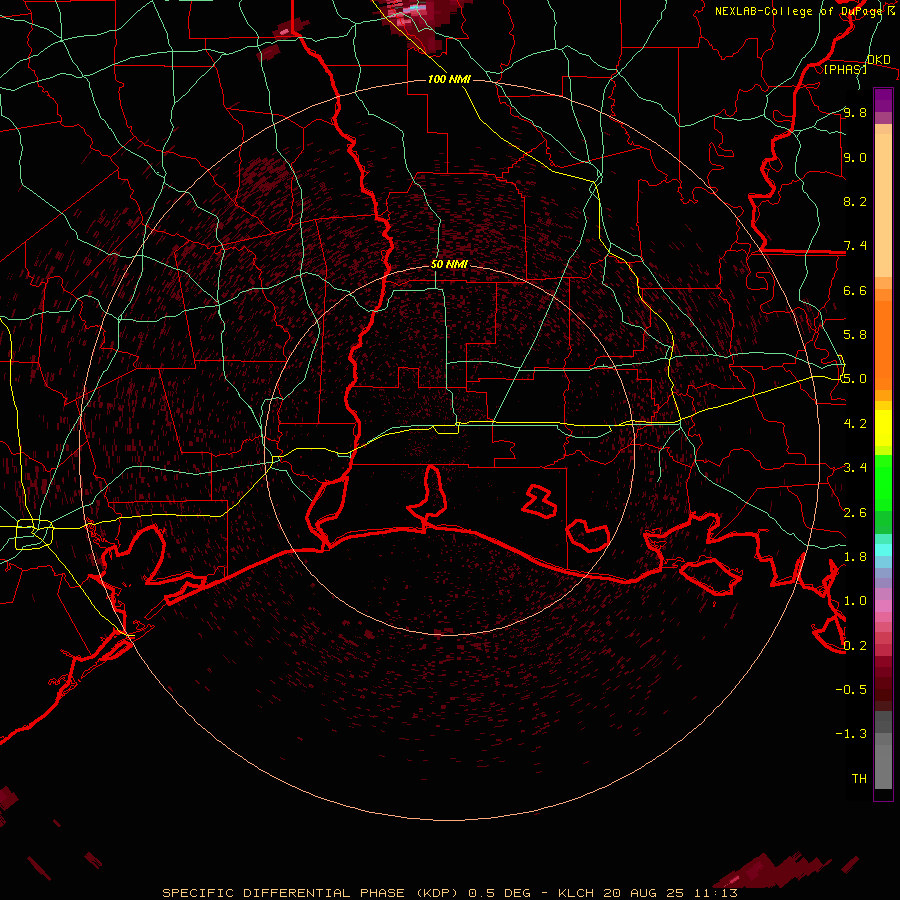Click the "TH" threshold label on scale
The height and width of the screenshot is (900, 900).
(x=859, y=778)
